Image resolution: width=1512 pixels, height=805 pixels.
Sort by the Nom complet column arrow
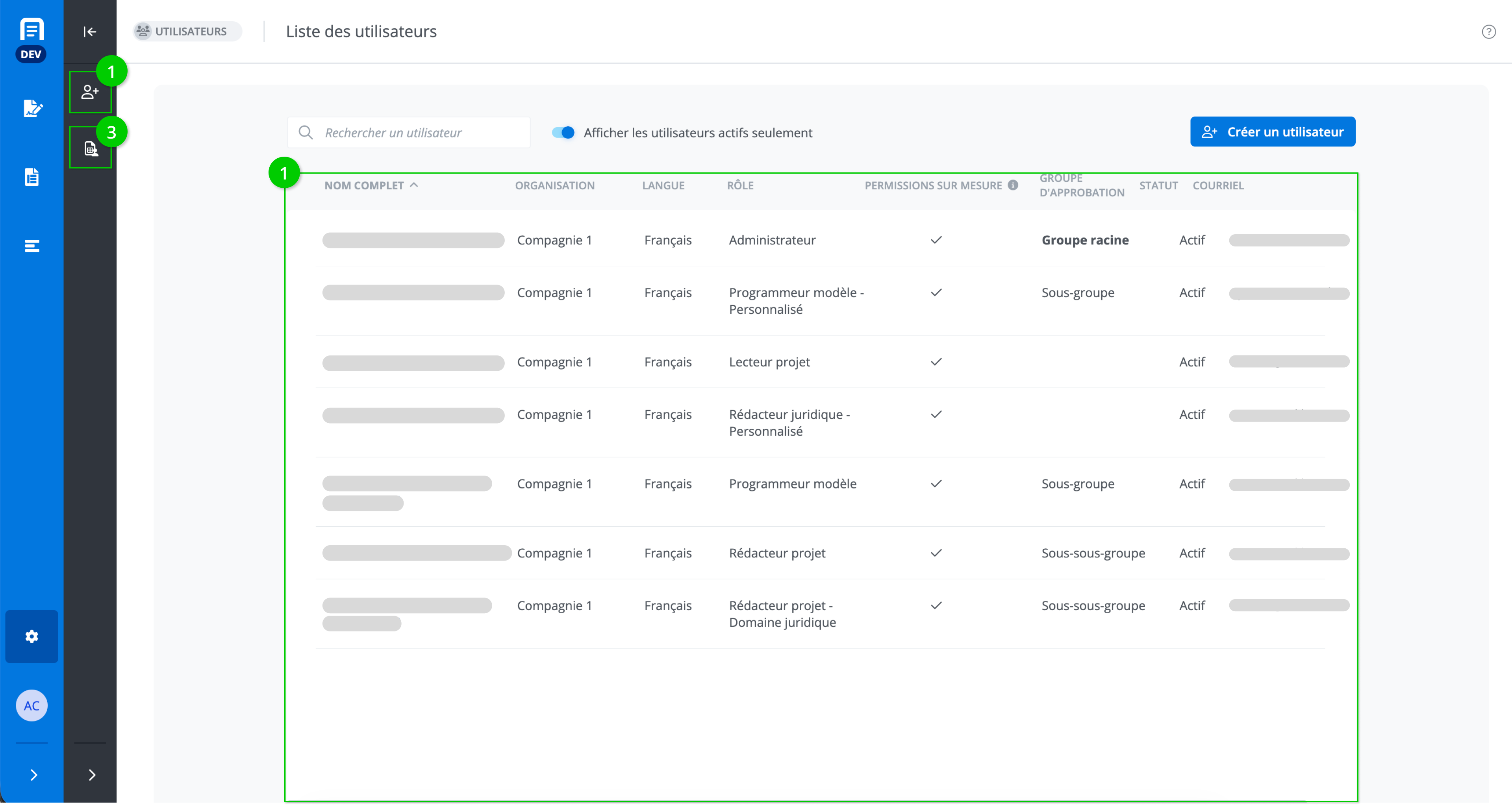click(x=414, y=185)
